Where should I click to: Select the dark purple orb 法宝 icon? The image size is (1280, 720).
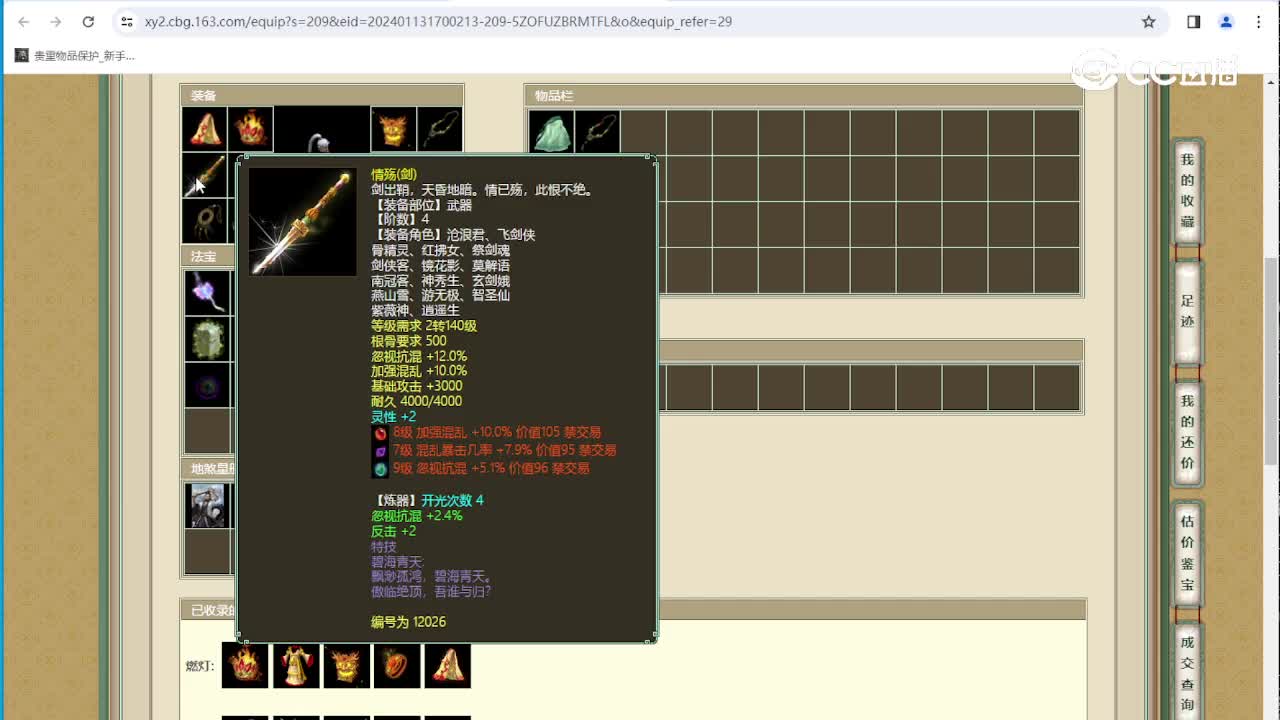click(x=207, y=385)
